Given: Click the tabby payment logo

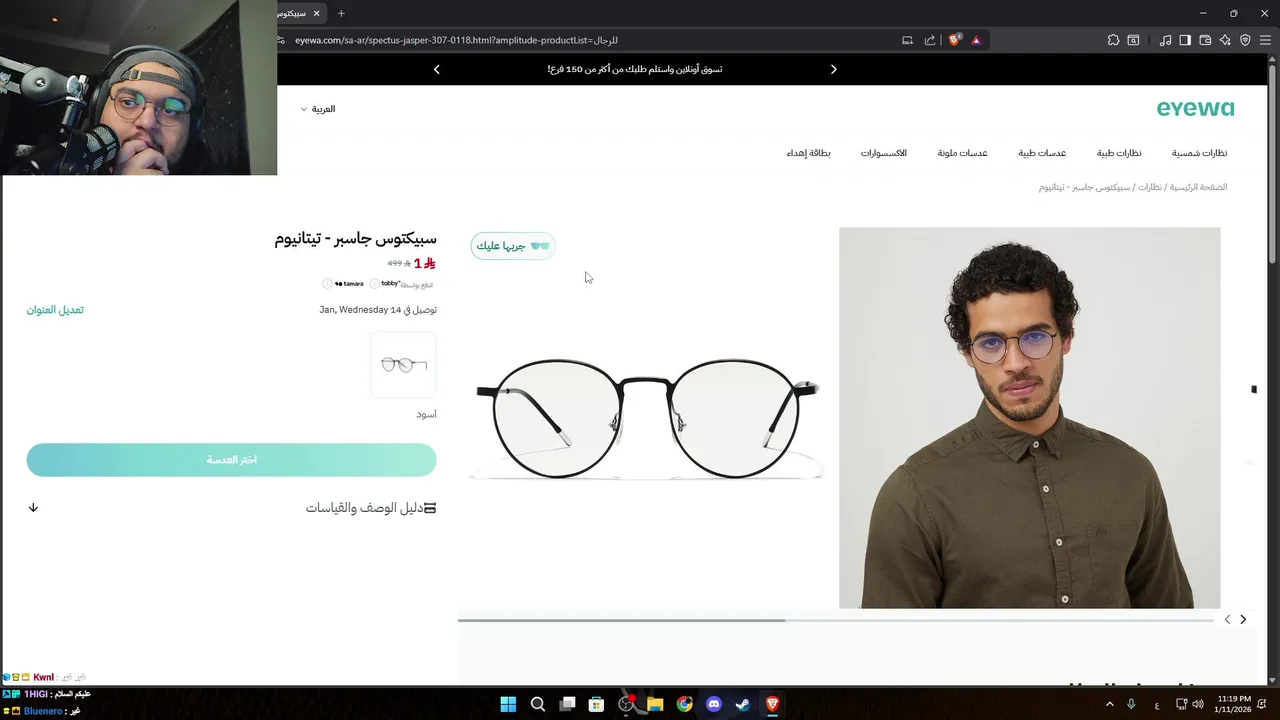Looking at the screenshot, I should pos(390,284).
